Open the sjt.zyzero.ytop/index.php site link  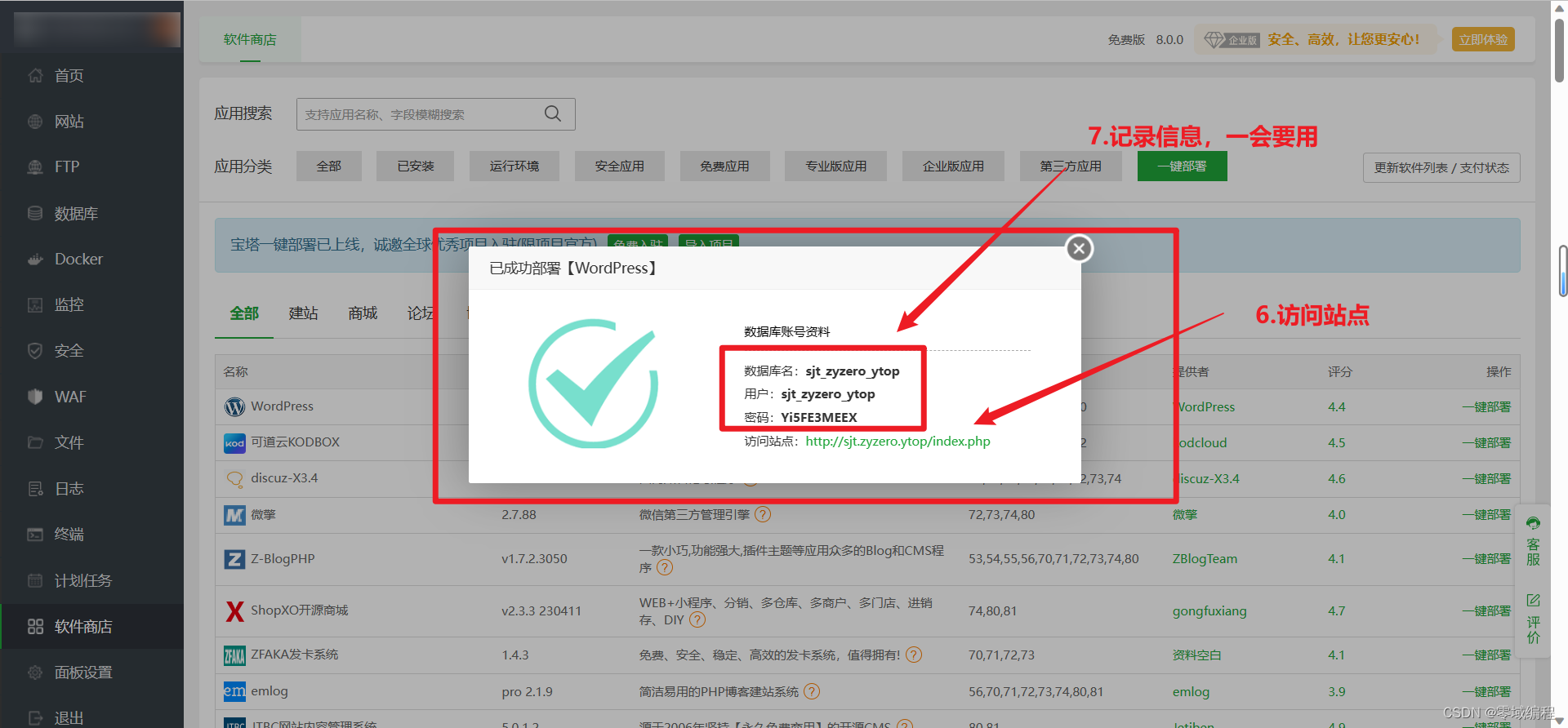click(898, 442)
